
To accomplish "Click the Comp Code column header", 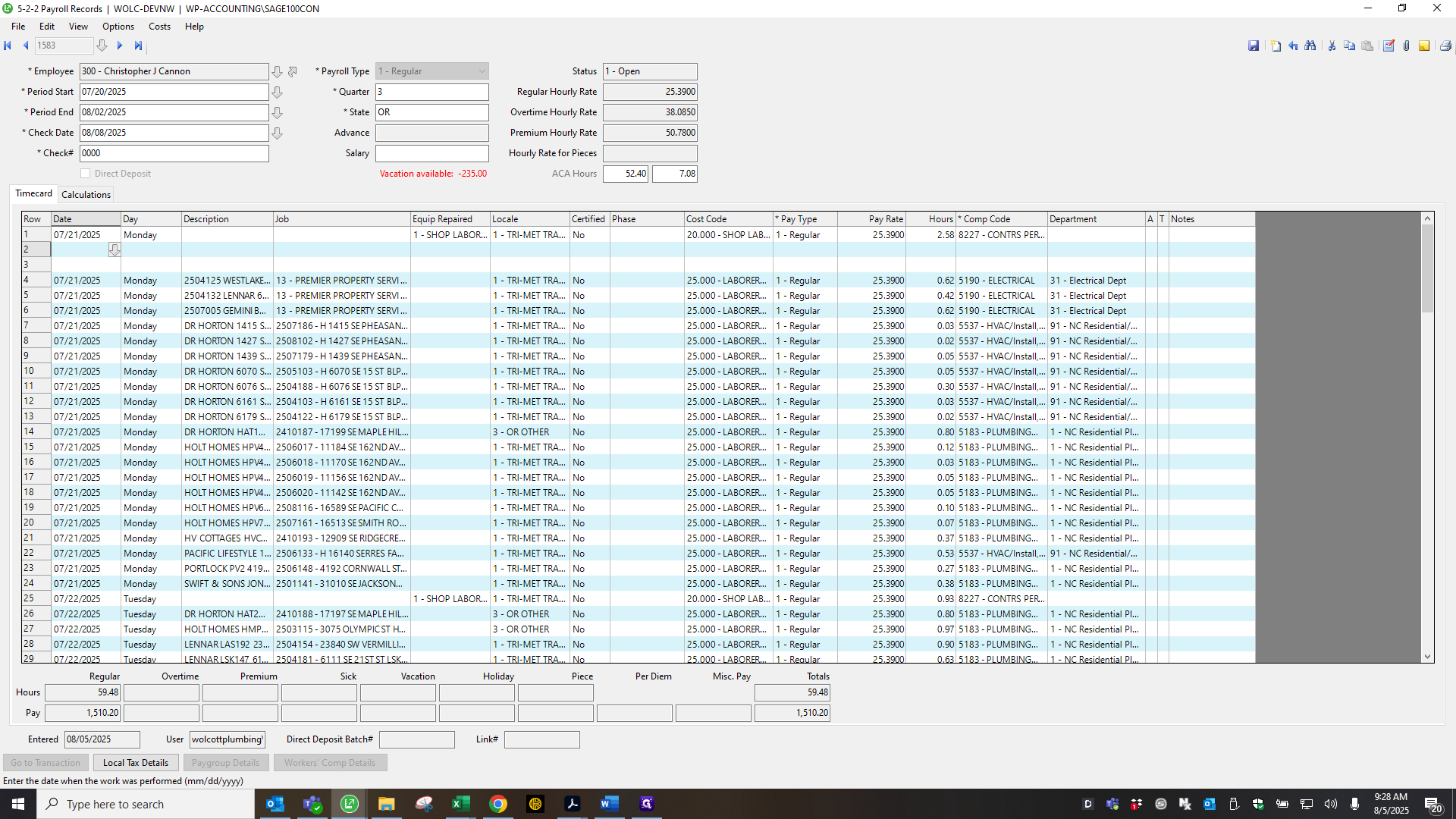I will [1001, 219].
